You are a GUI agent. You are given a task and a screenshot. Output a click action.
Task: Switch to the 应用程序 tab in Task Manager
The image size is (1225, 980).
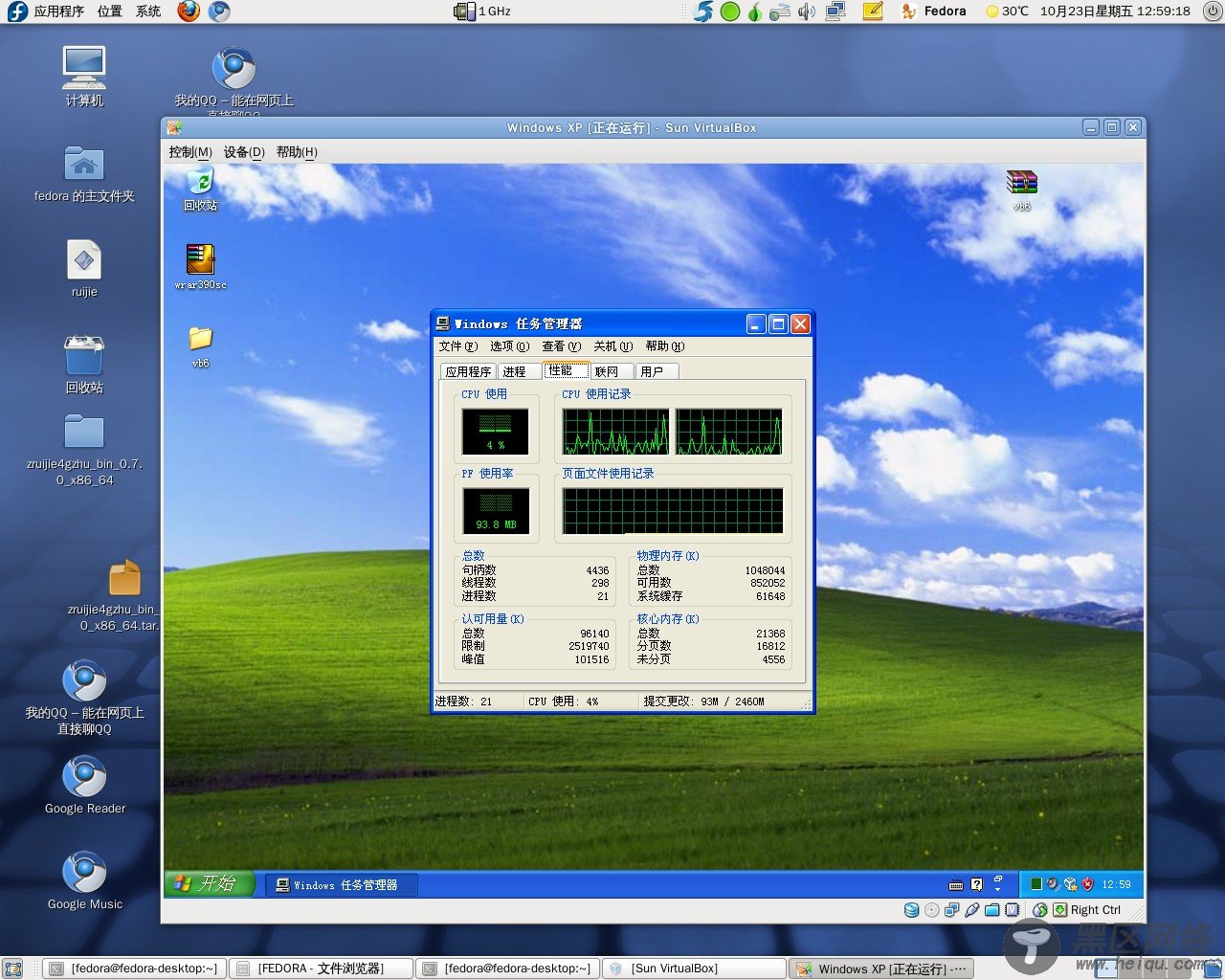pos(468,372)
